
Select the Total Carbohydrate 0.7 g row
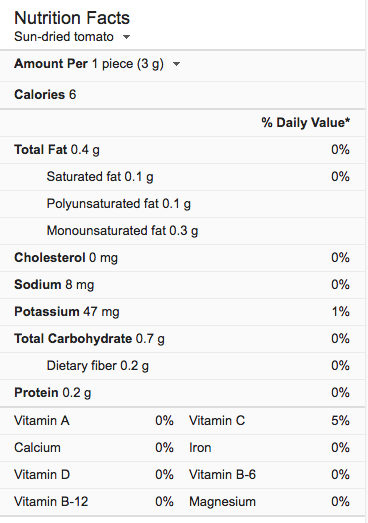pyautogui.click(x=182, y=339)
